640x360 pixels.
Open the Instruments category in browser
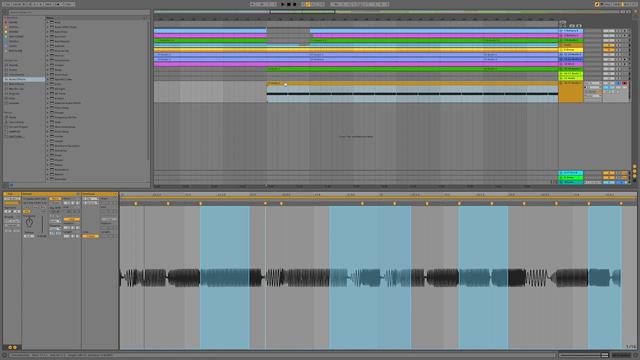point(16,75)
